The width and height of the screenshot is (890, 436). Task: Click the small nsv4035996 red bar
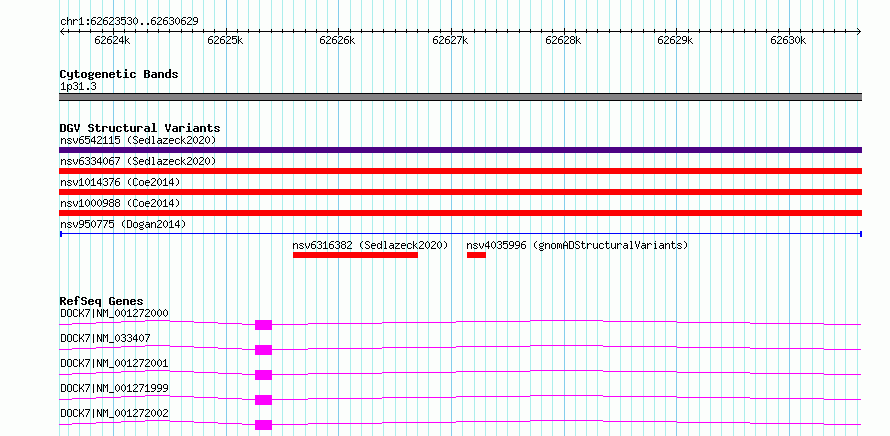[476, 255]
